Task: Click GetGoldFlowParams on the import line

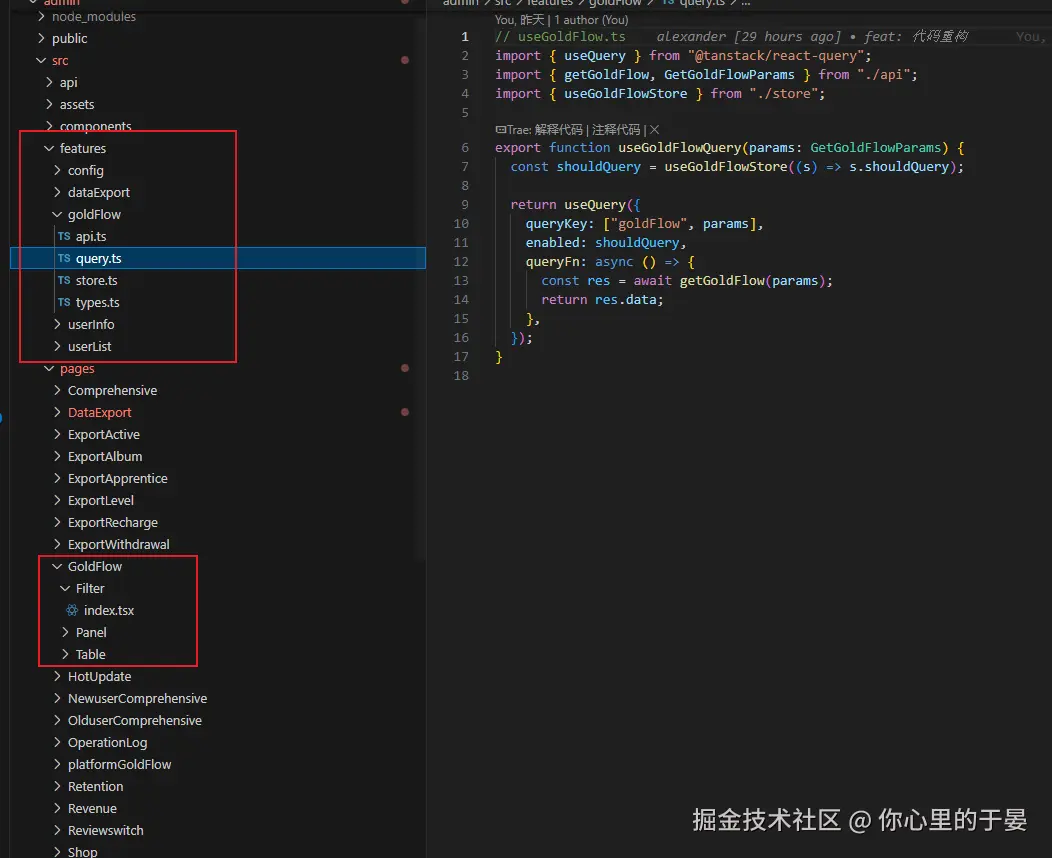Action: (729, 74)
